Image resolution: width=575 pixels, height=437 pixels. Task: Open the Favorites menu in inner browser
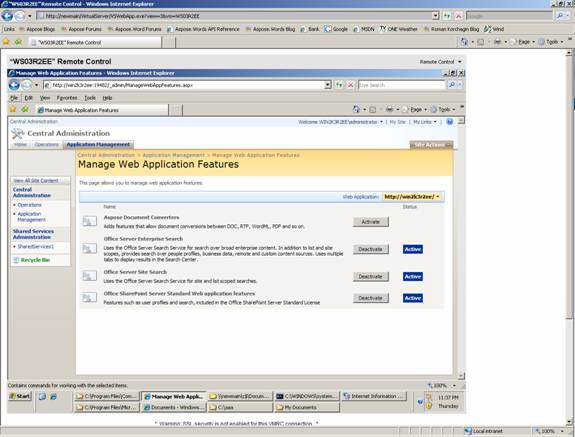[67, 98]
